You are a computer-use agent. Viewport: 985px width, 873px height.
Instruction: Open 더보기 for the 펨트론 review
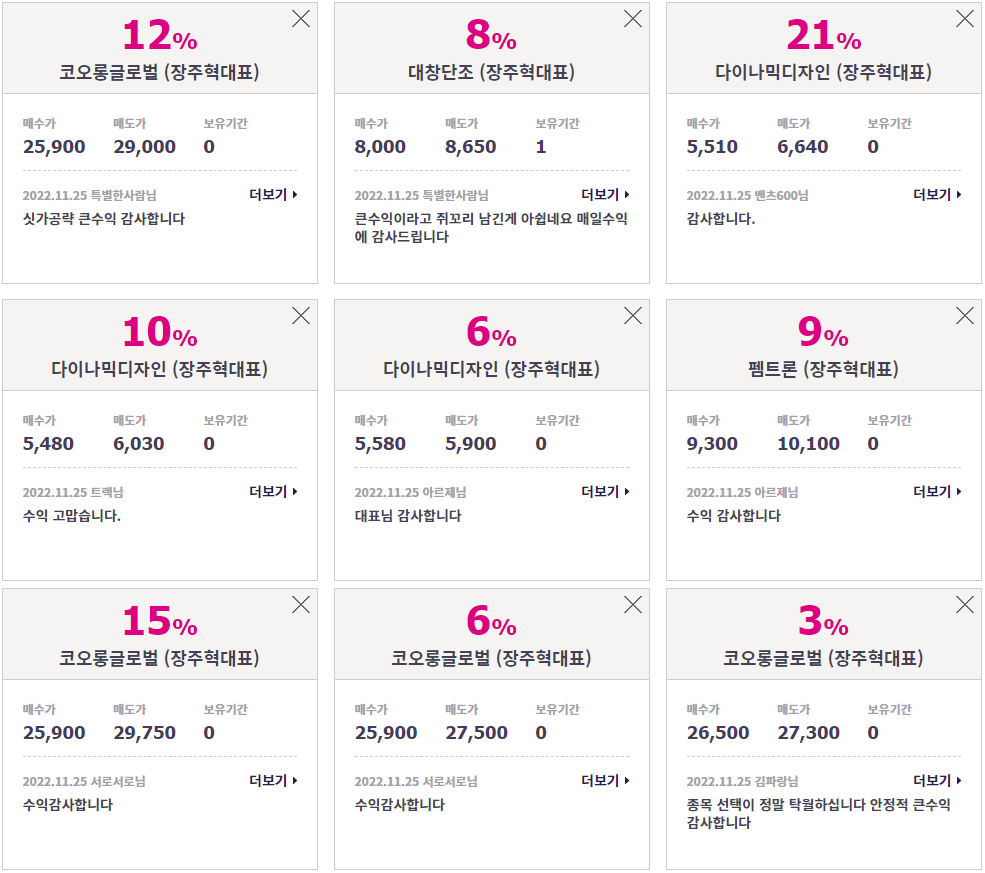[937, 491]
